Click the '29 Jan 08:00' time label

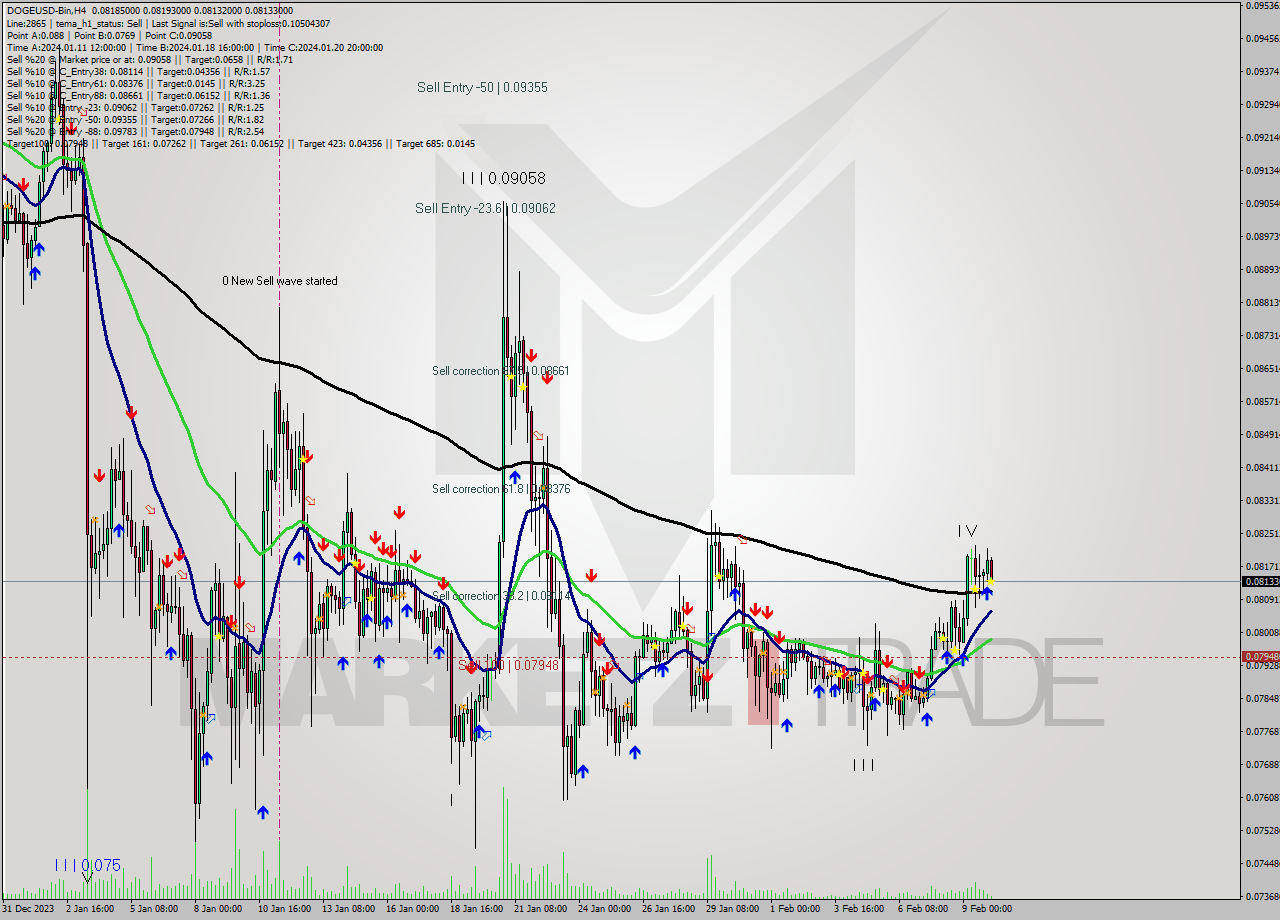coord(732,909)
